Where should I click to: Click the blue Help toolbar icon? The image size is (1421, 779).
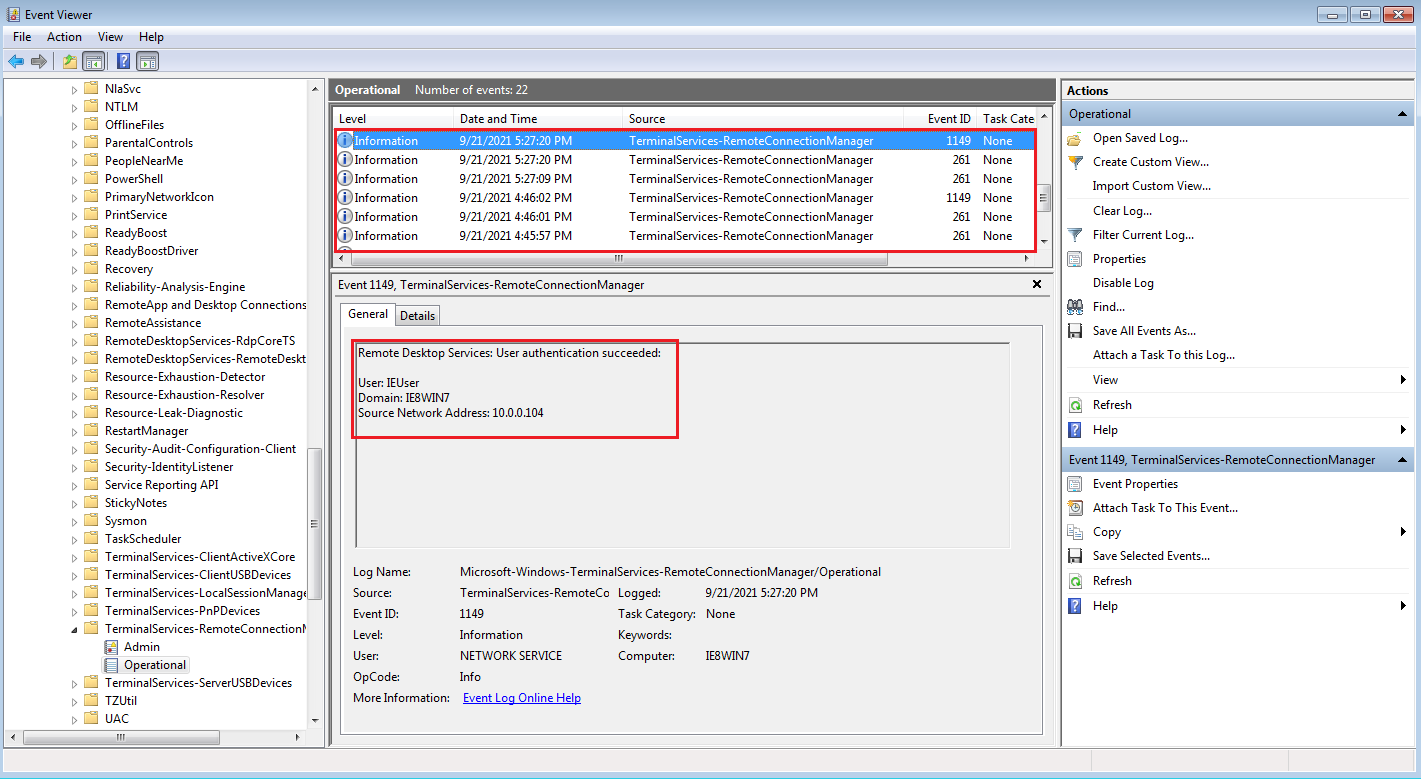click(x=124, y=62)
